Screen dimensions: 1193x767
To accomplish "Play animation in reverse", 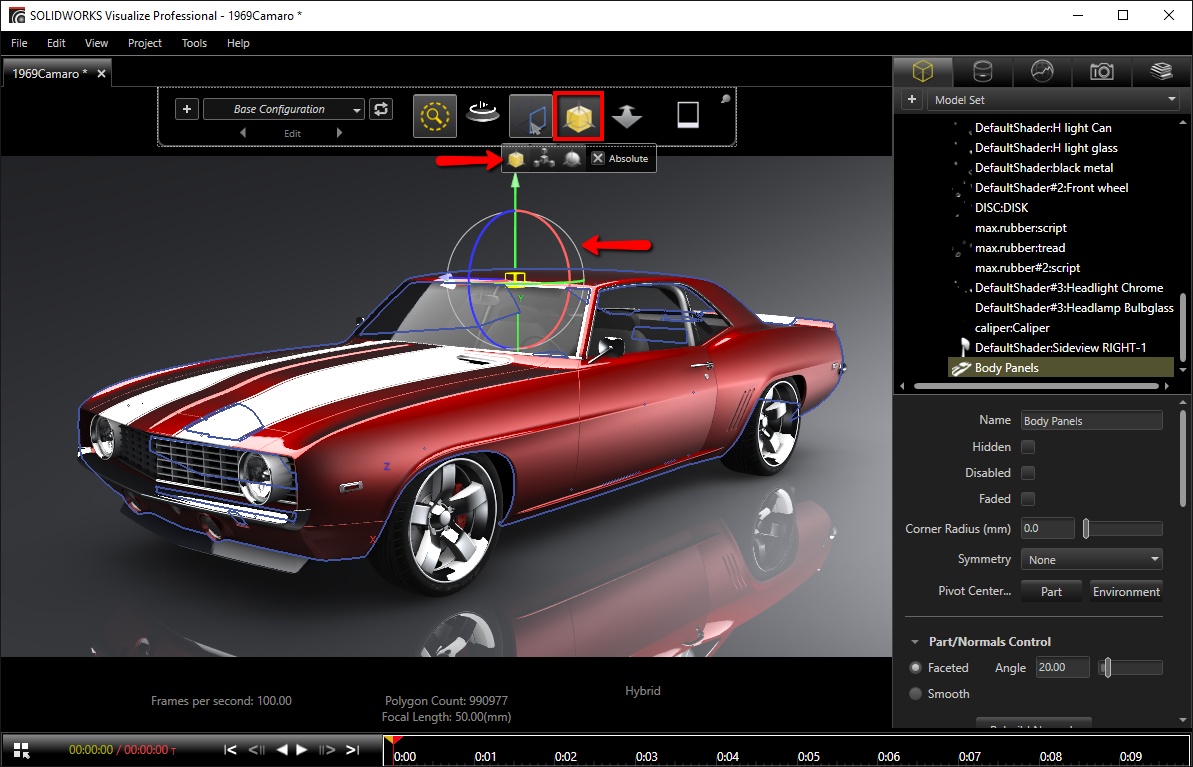I will click(x=282, y=749).
